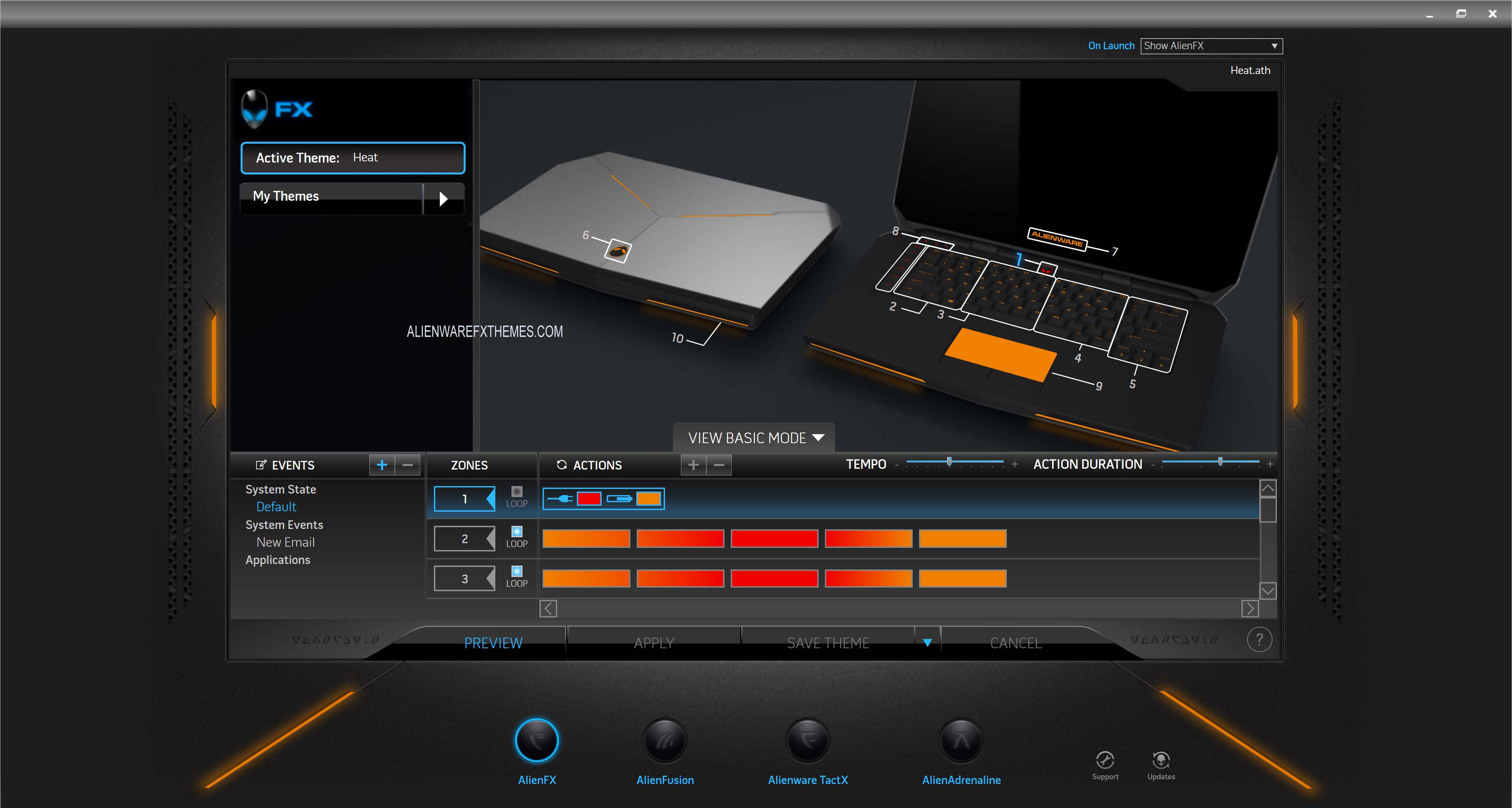Select the New Email system event
Image resolution: width=1512 pixels, height=808 pixels.
click(x=285, y=542)
